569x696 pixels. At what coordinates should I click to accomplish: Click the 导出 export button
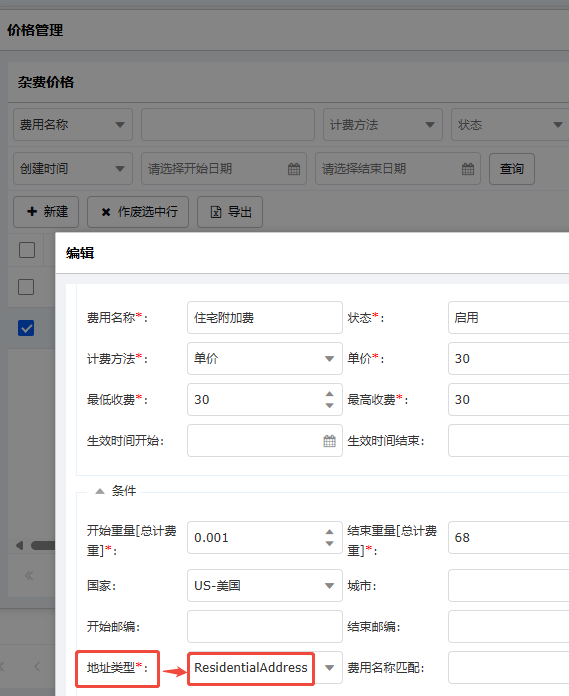pyautogui.click(x=230, y=212)
